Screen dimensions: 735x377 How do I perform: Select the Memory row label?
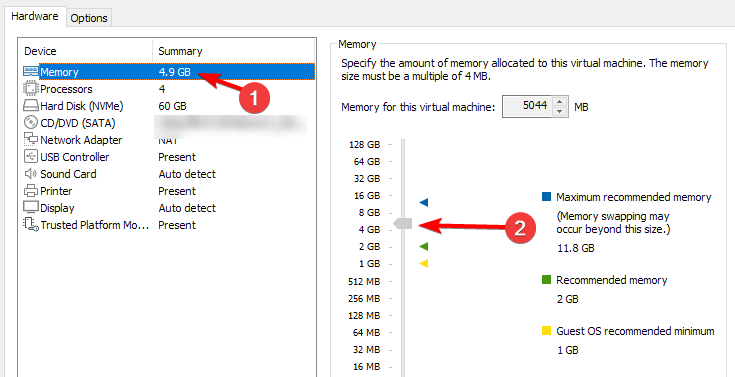pos(59,72)
